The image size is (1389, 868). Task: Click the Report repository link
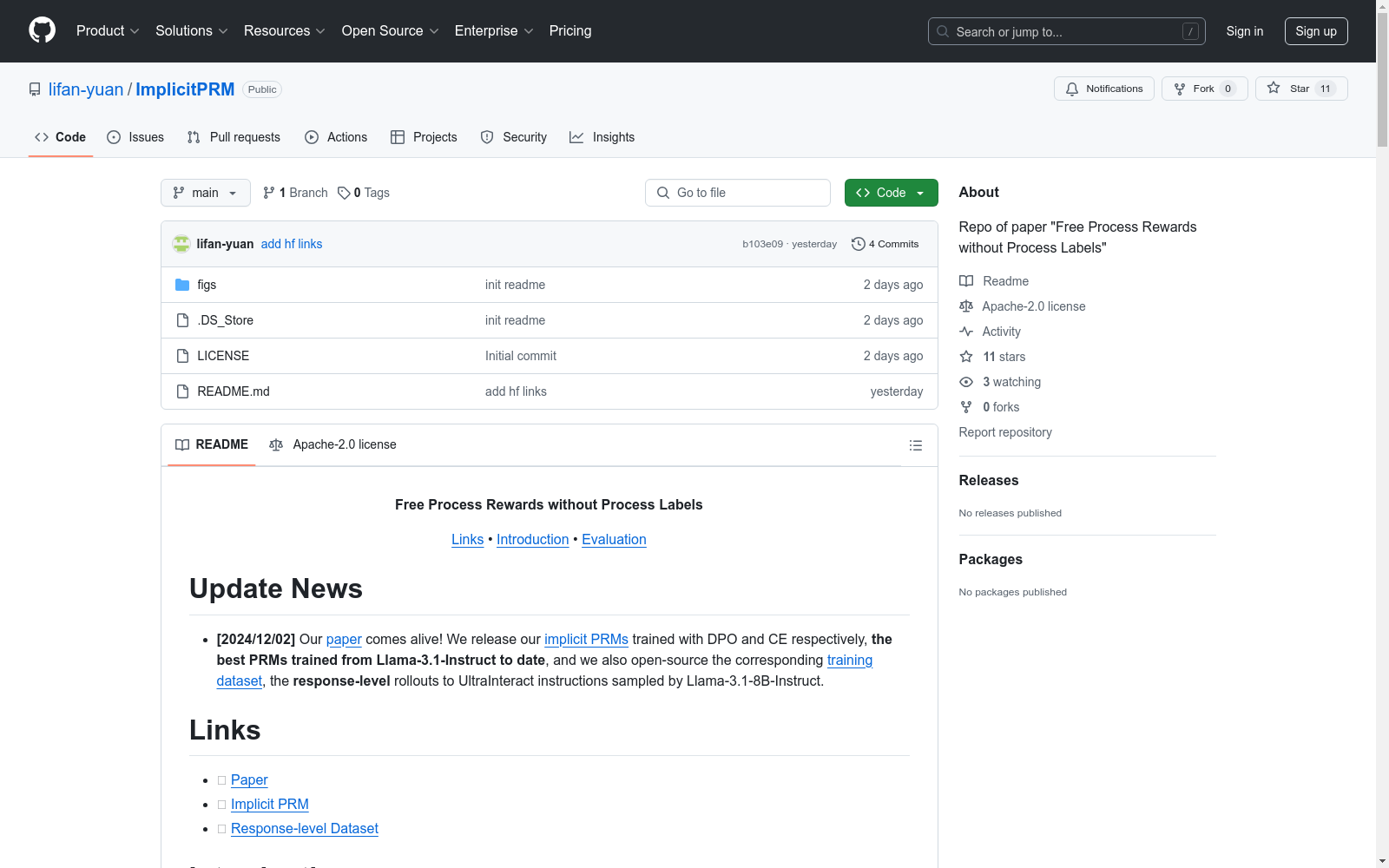[x=1005, y=432]
